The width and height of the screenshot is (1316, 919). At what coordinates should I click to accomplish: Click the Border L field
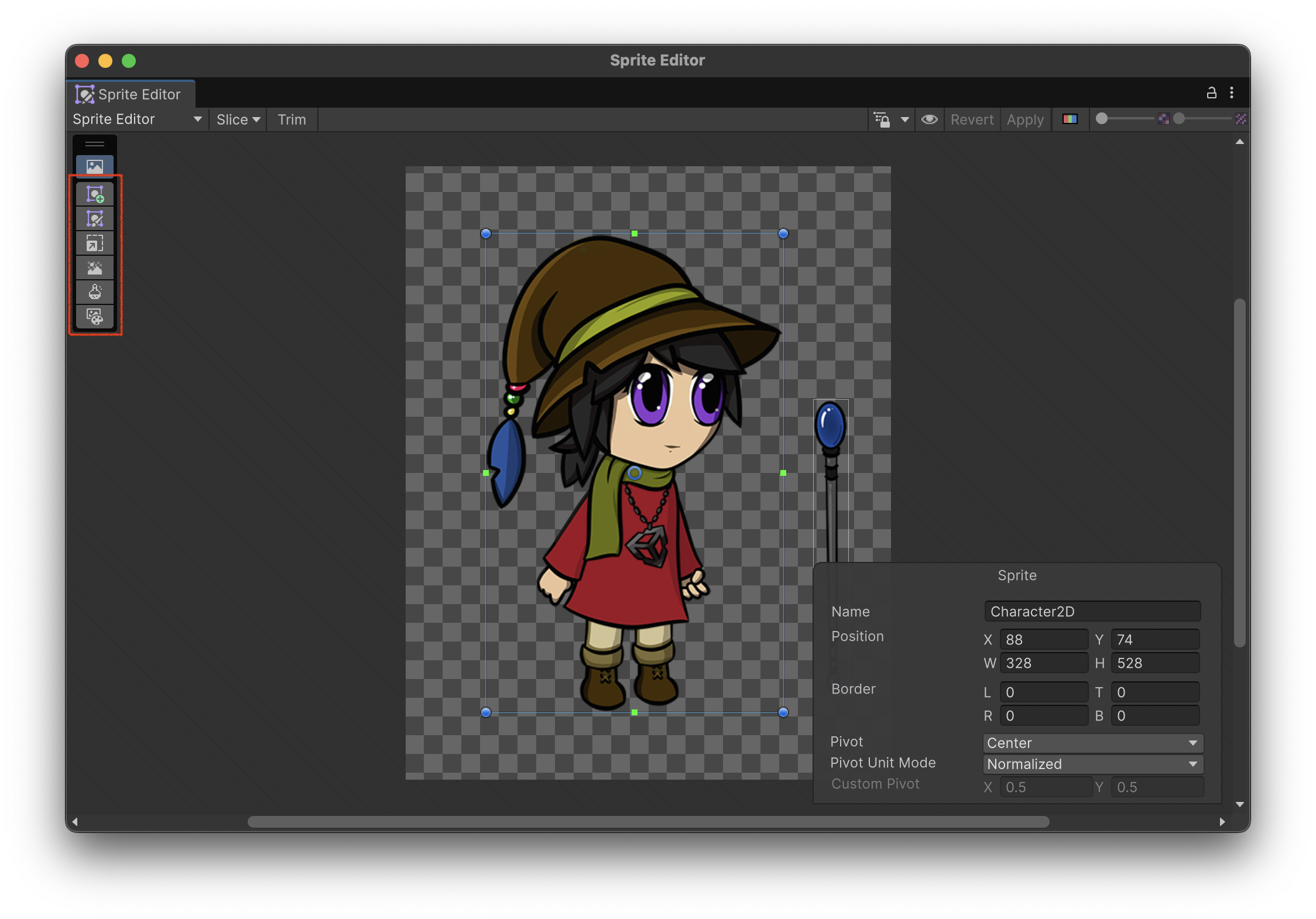click(x=1044, y=692)
